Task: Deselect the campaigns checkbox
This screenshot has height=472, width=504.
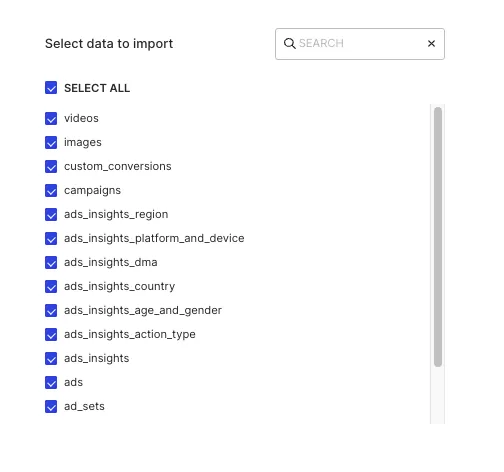Action: (51, 190)
